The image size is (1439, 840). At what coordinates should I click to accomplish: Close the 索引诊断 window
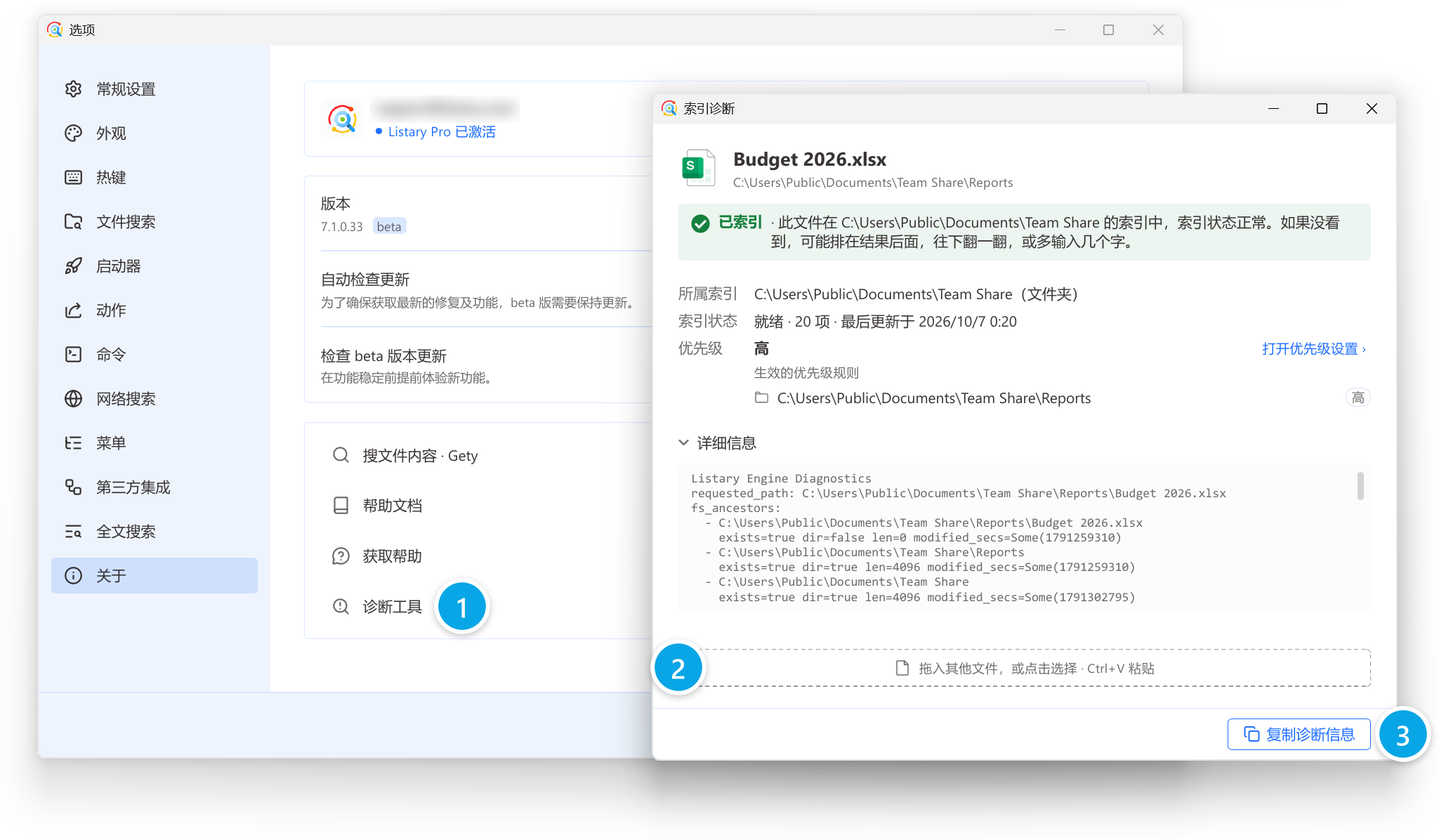(x=1372, y=109)
